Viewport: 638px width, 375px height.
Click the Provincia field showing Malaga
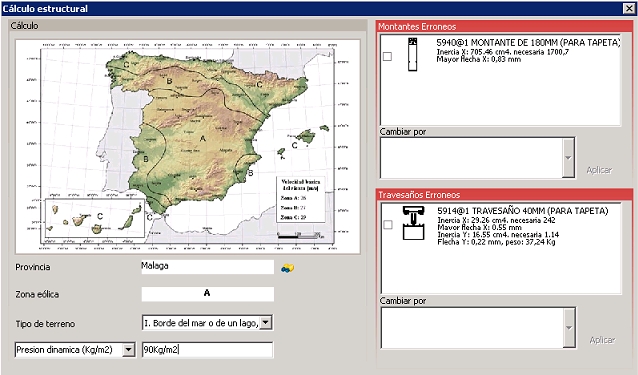pyautogui.click(x=208, y=267)
